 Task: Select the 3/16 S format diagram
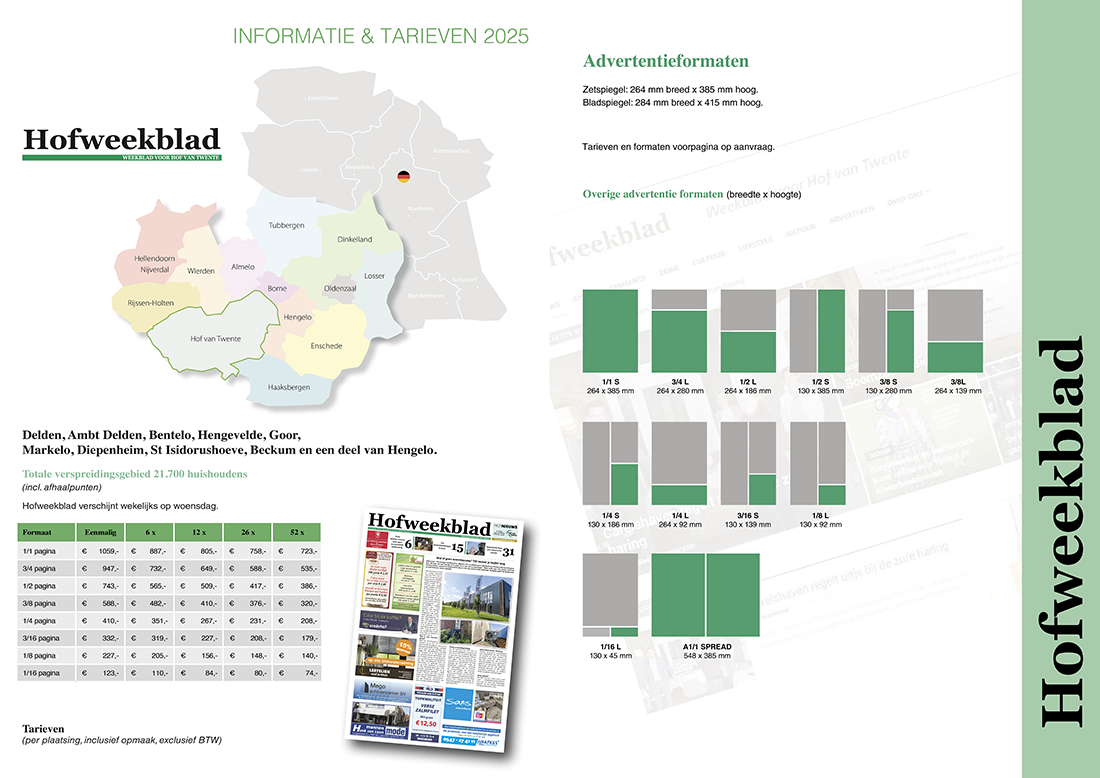tap(748, 464)
